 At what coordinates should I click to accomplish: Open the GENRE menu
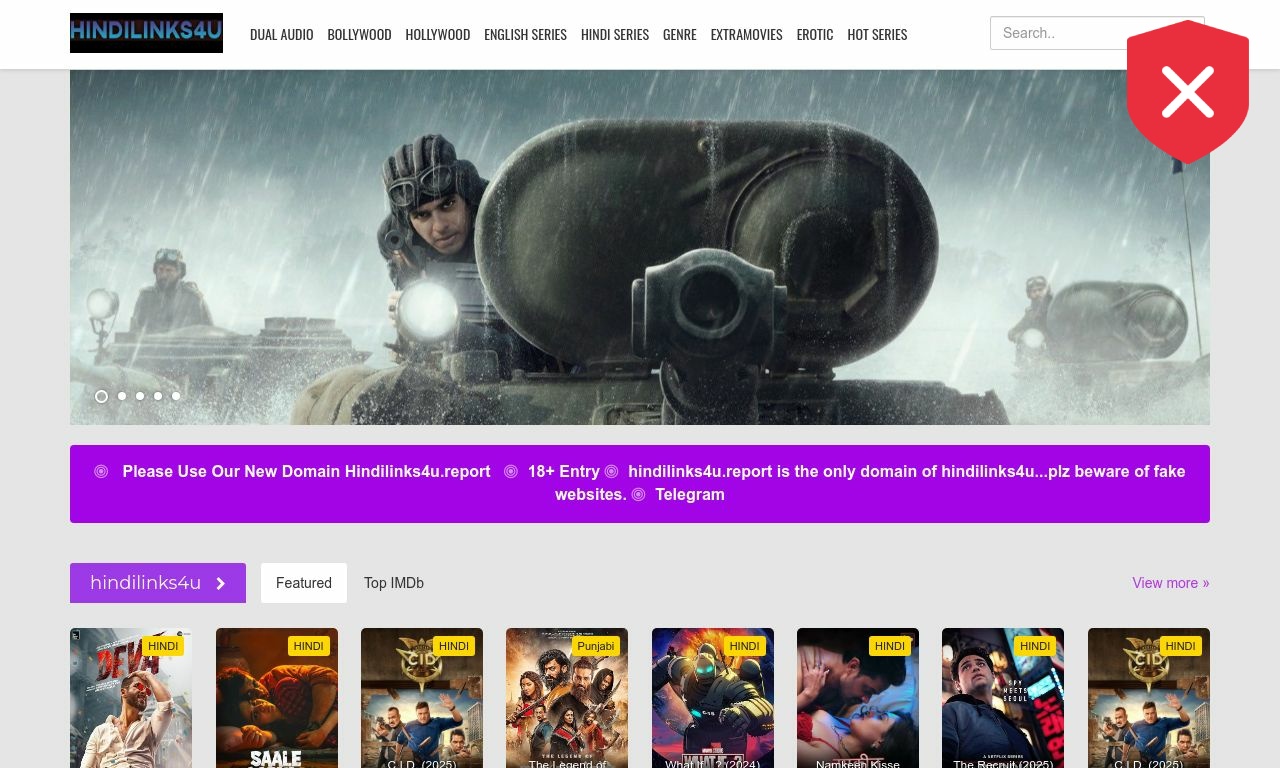coord(679,34)
